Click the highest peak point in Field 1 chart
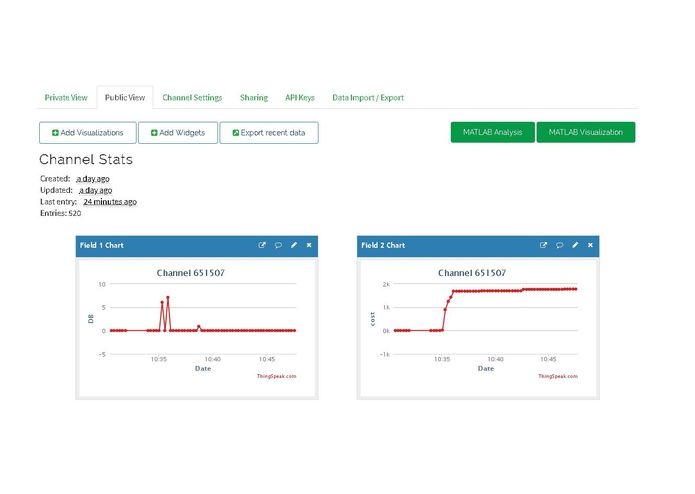The width and height of the screenshot is (695, 494). 168,297
